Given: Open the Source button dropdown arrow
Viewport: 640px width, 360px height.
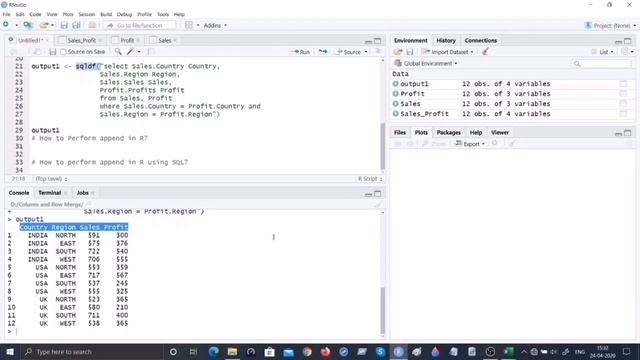Looking at the screenshot, I should [x=366, y=52].
